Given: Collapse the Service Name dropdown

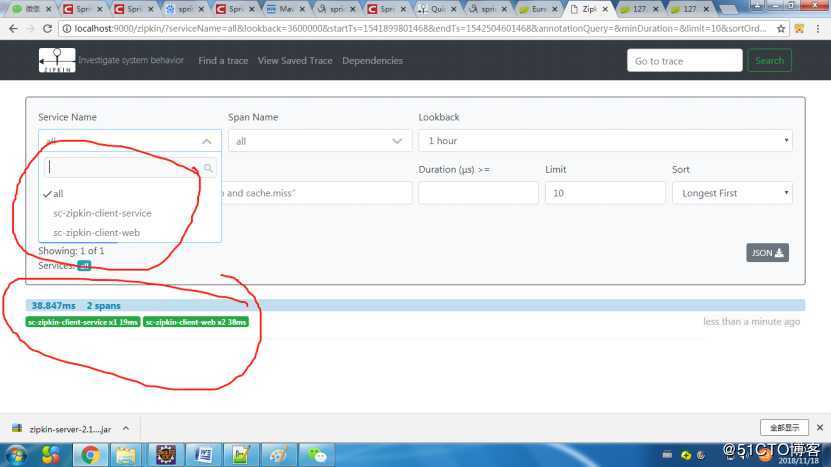Looking at the screenshot, I should (207, 141).
